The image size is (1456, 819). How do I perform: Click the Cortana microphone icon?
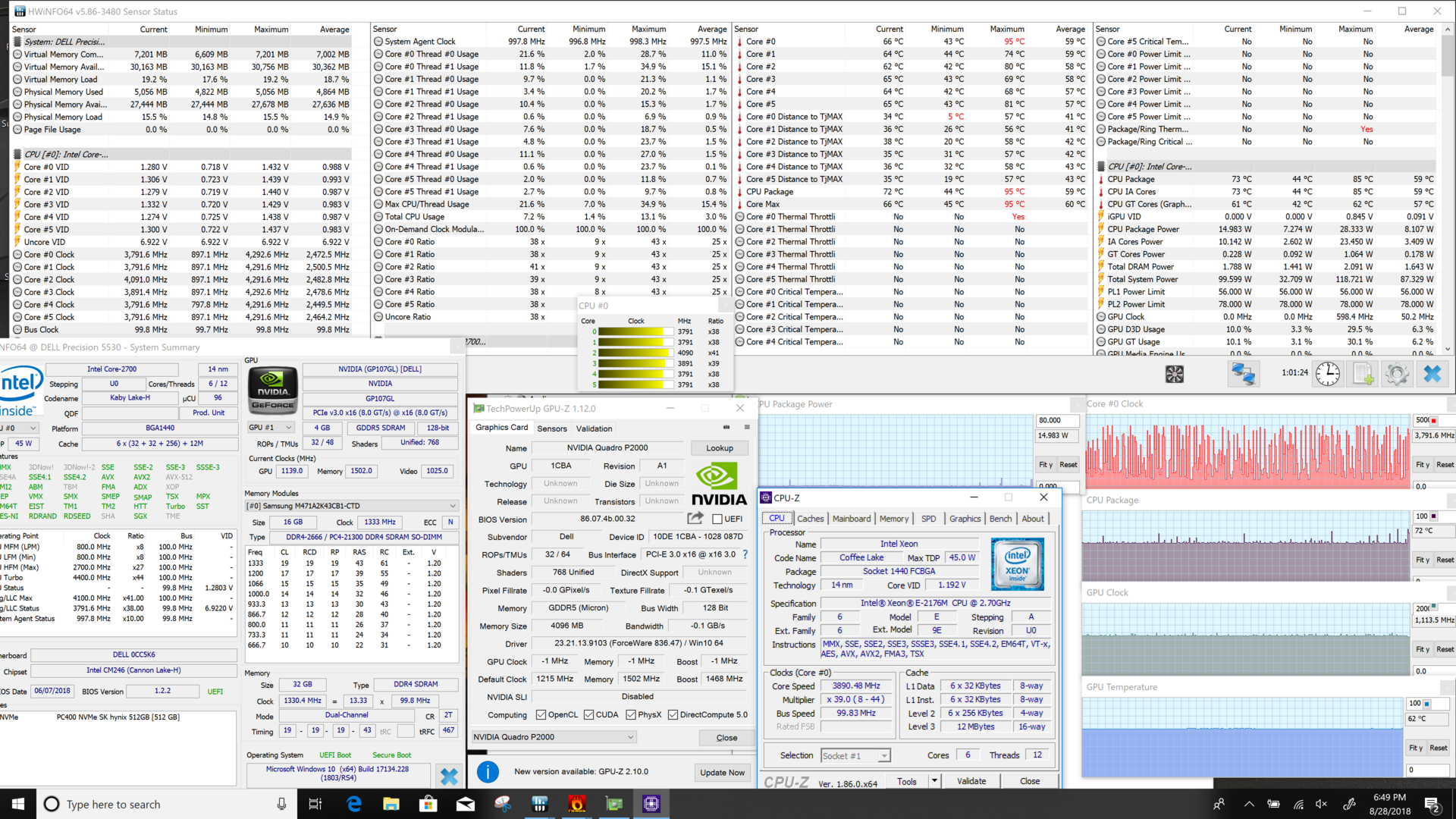point(281,804)
